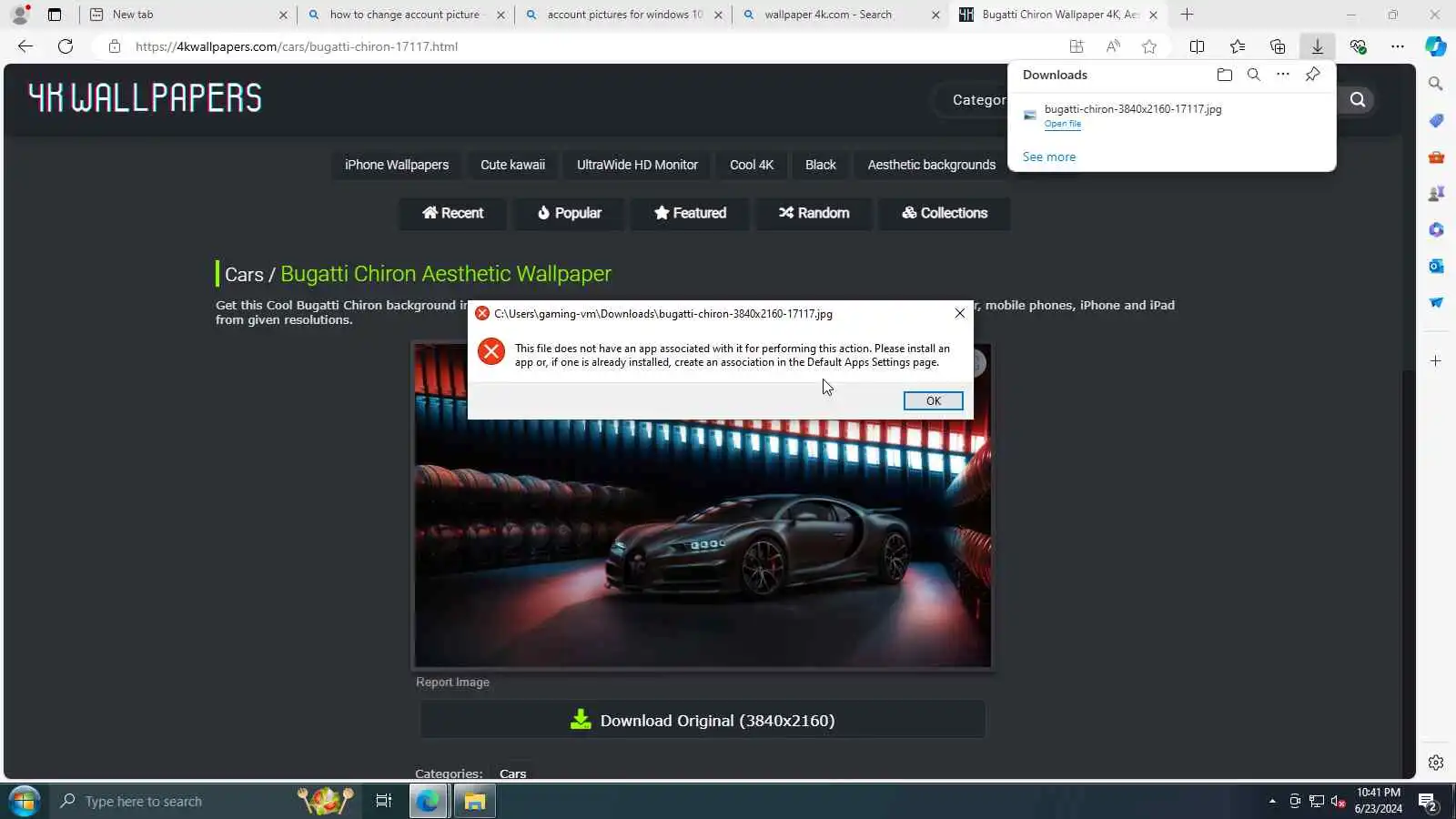This screenshot has height=819, width=1456.
Task: Open UltraWide HD Monitor category
Action: 637,165
